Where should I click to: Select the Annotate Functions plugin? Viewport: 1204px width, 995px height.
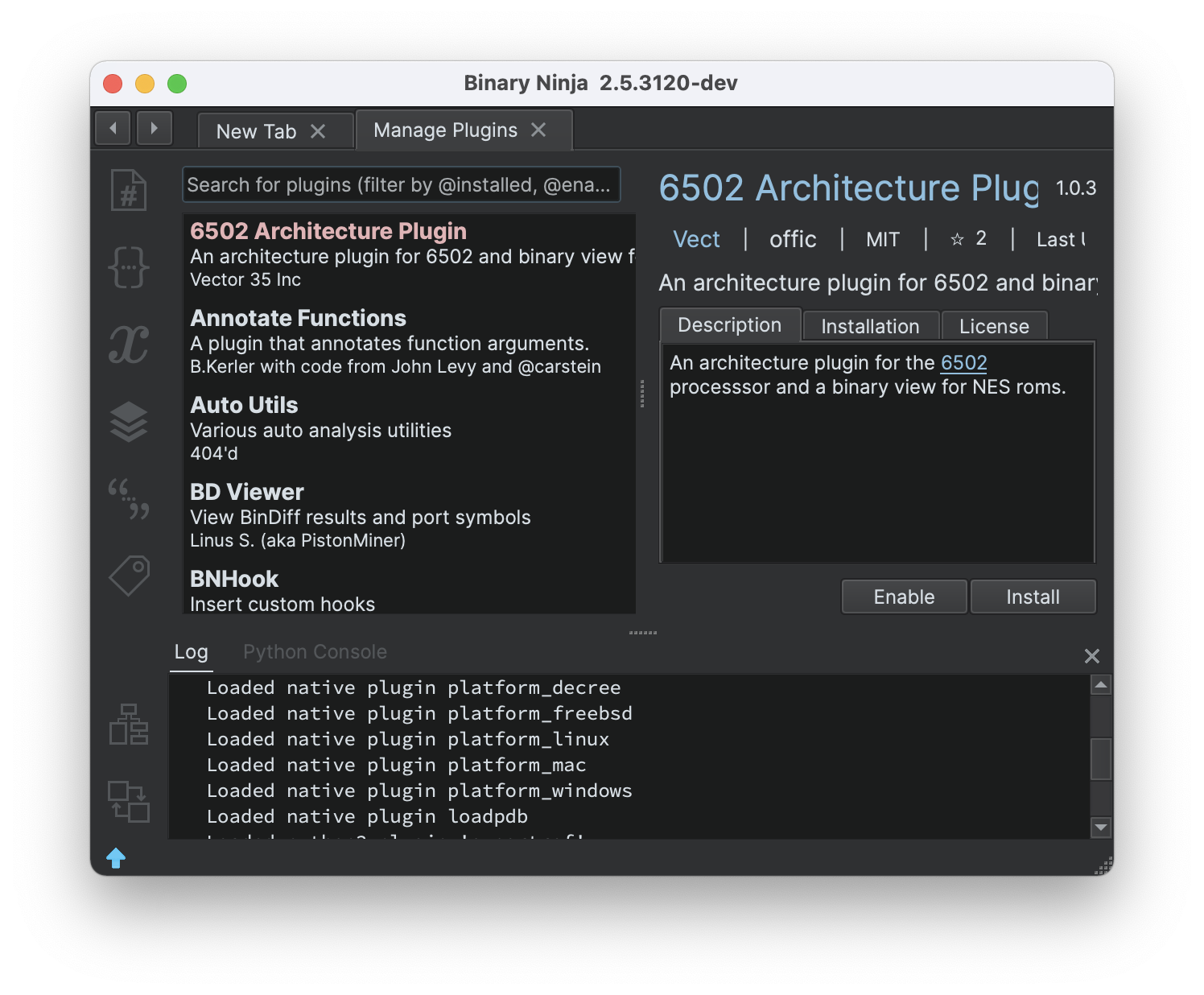coord(410,341)
